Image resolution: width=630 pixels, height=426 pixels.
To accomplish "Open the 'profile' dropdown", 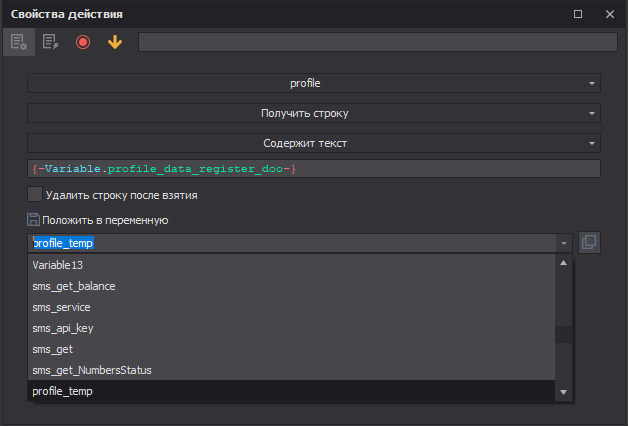I will 313,83.
